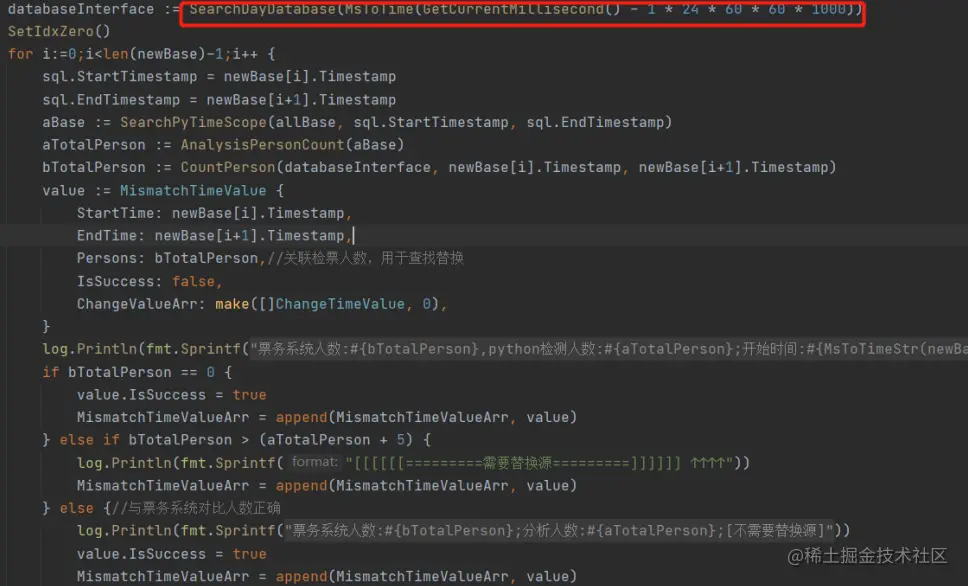
Task: Click the aBase variable declaration
Action: pos(64,122)
